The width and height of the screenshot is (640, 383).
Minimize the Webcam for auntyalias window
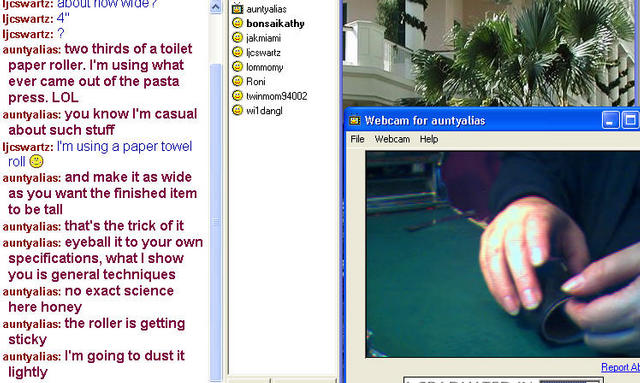(x=610, y=120)
